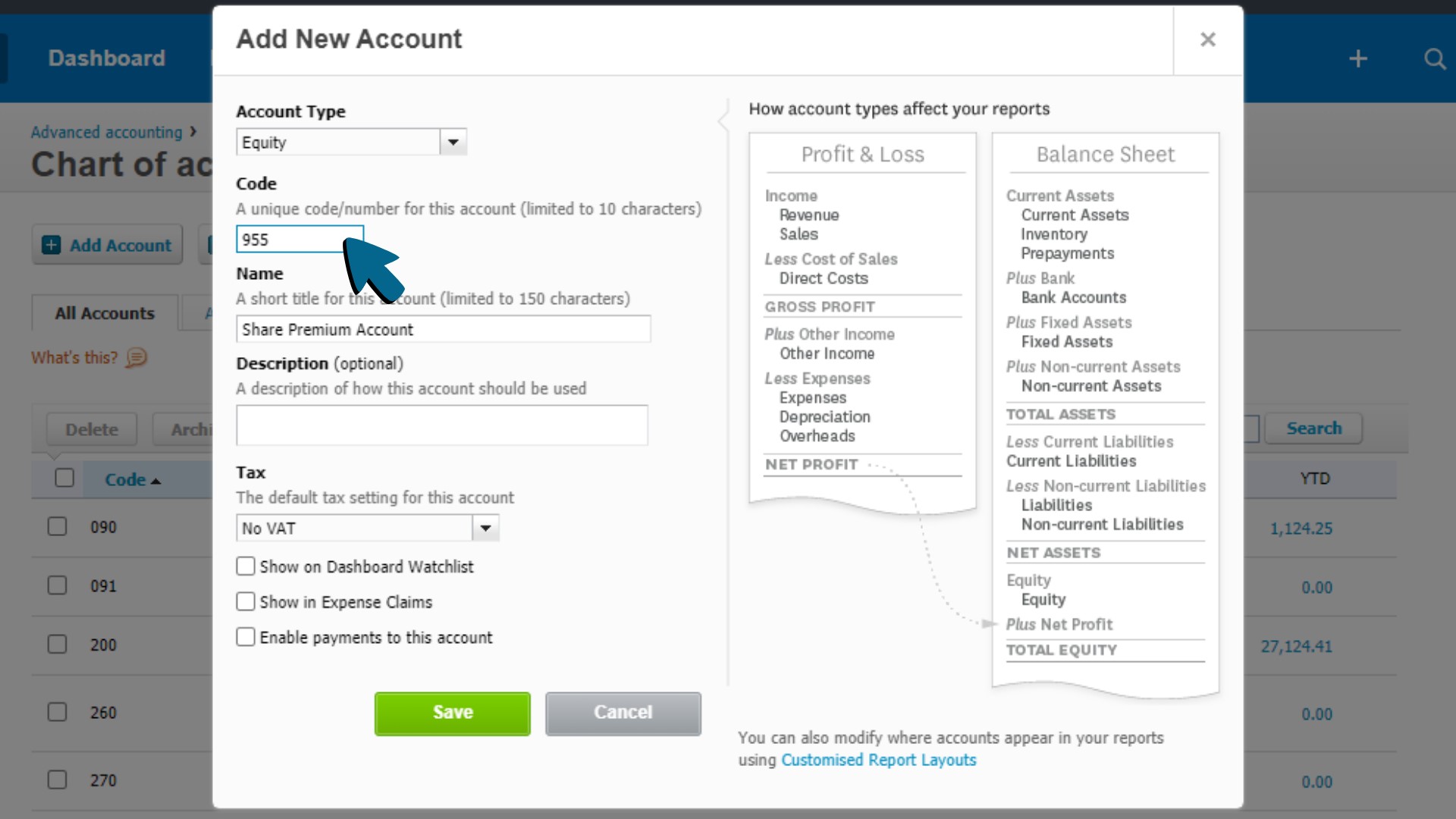Click the Search button above the accounts list

click(x=1314, y=428)
